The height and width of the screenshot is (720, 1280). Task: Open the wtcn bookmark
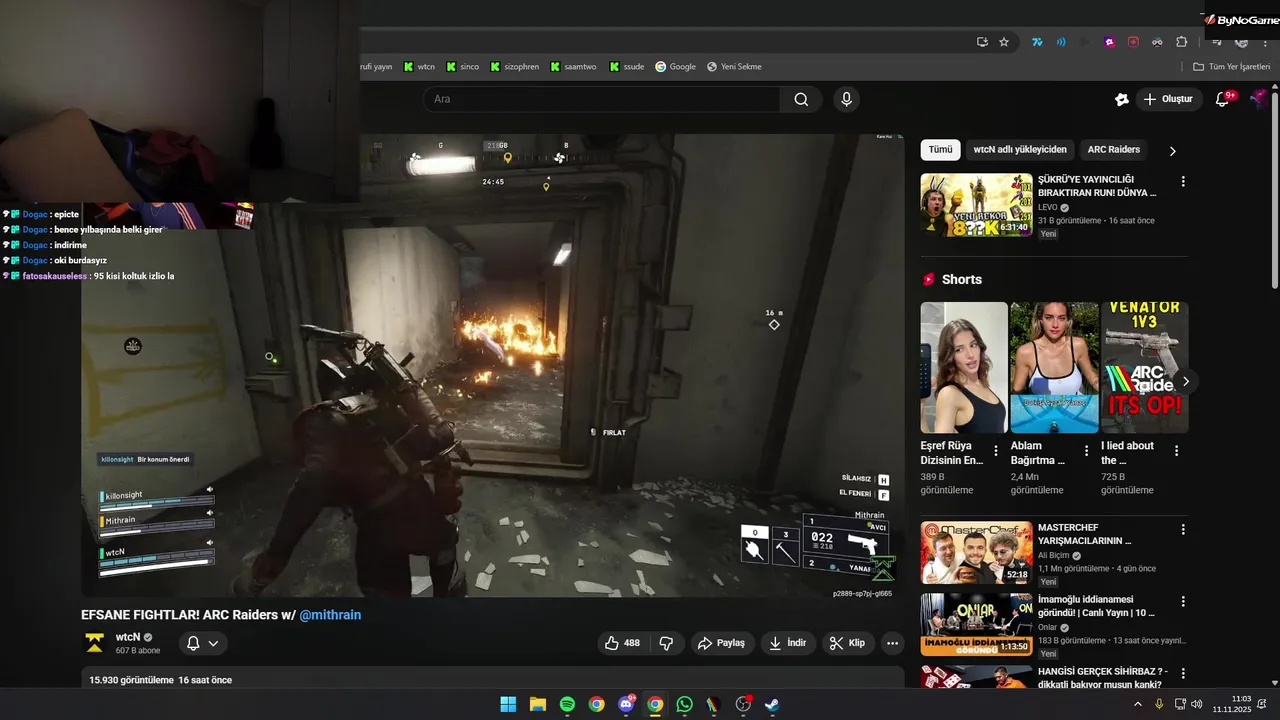419,67
